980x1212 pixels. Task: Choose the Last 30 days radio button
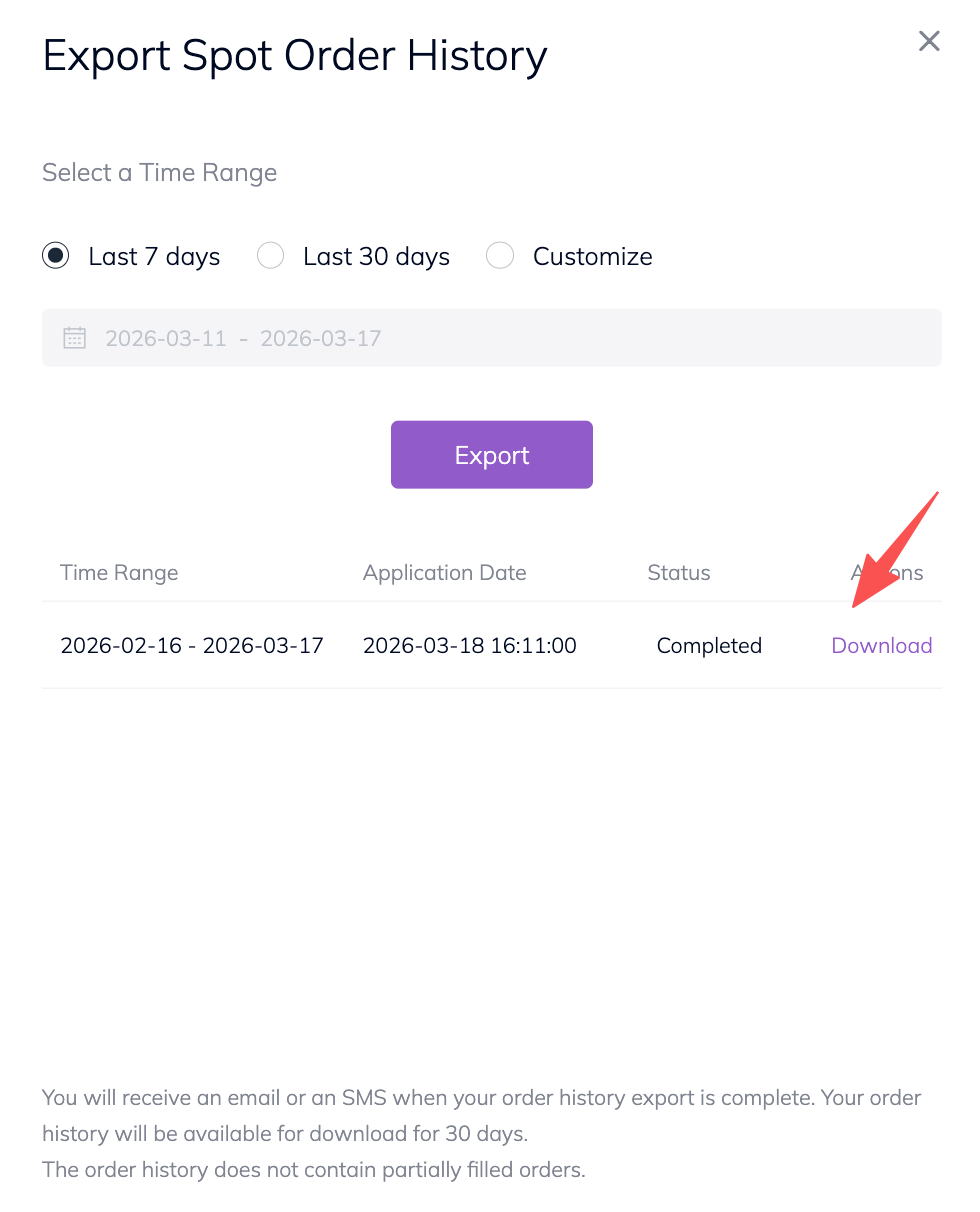click(271, 256)
